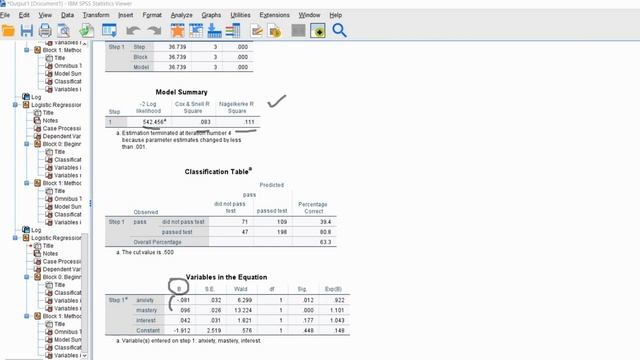640x360 pixels.
Task: Click the Overall Percentage value 63.3
Action: pyautogui.click(x=325, y=242)
